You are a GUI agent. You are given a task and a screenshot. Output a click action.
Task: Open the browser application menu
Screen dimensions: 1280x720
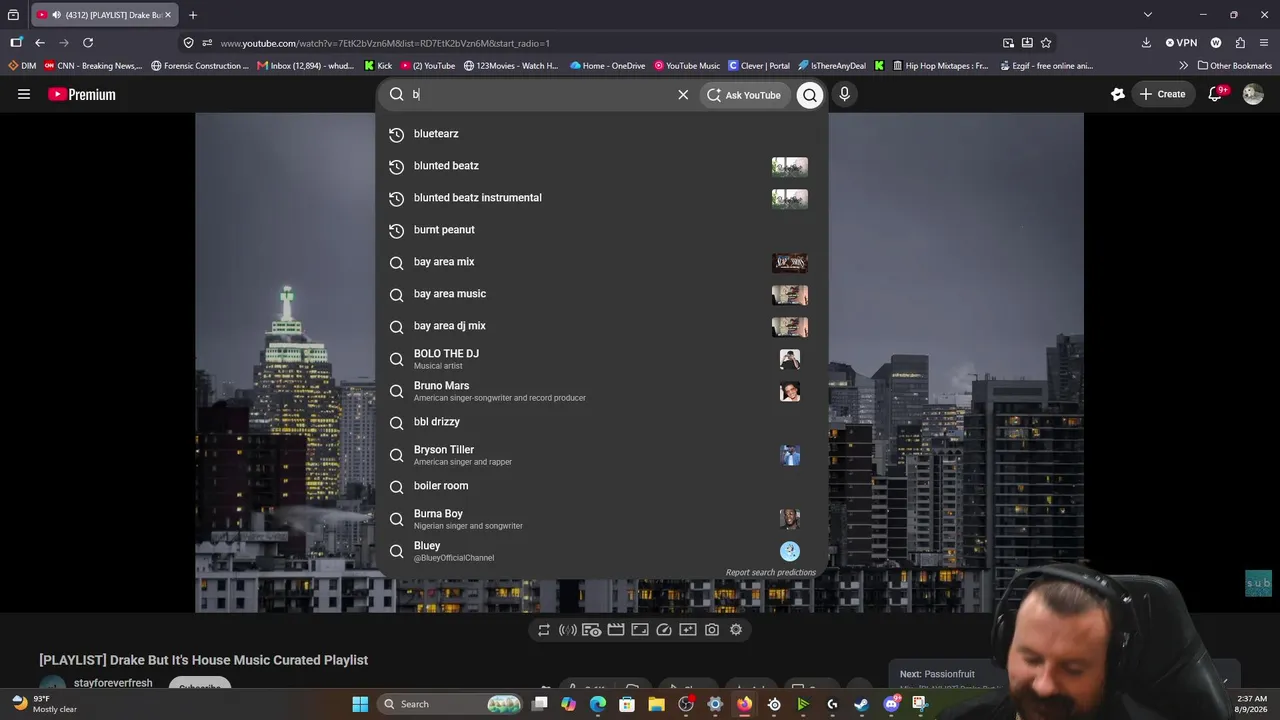[1264, 43]
